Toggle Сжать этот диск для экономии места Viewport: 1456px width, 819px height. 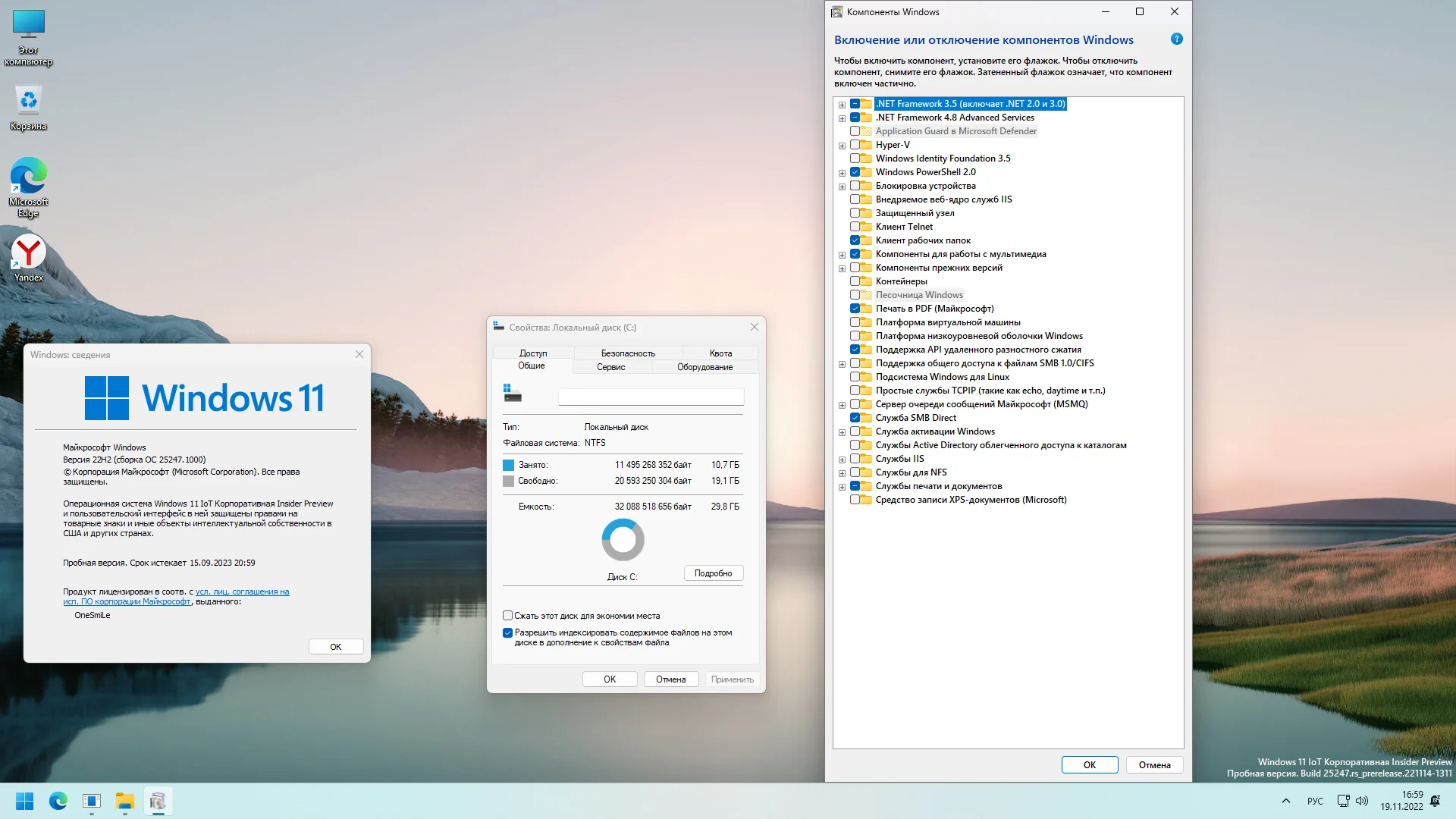[507, 615]
